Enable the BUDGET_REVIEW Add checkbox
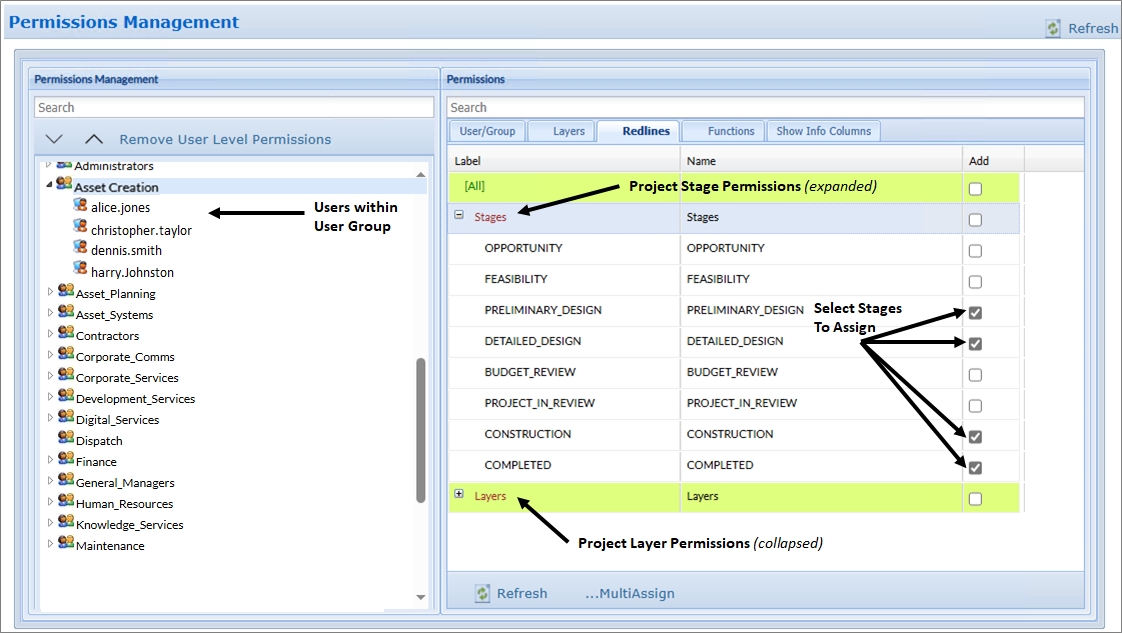The image size is (1122, 633). point(975,375)
